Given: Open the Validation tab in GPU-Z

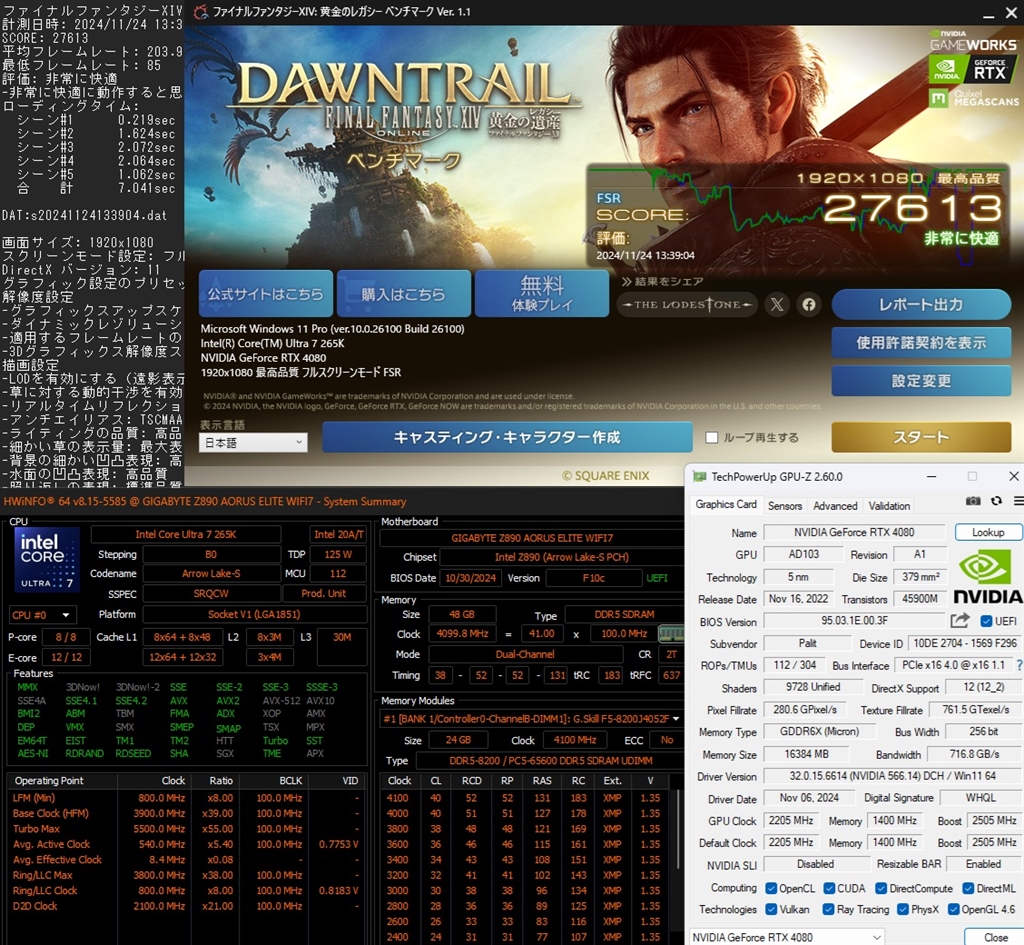Looking at the screenshot, I should point(889,505).
